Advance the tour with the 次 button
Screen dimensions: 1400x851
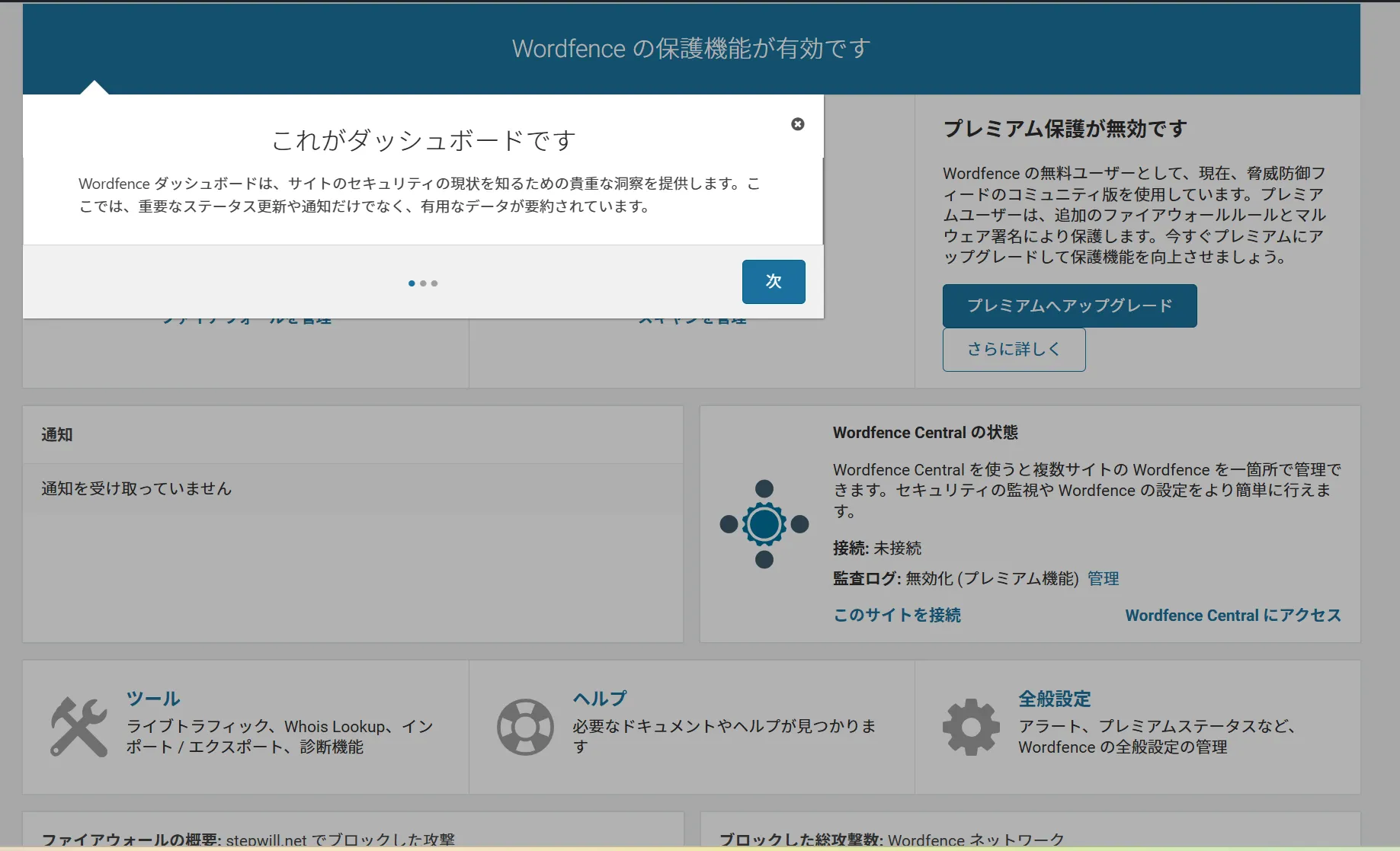pos(773,281)
